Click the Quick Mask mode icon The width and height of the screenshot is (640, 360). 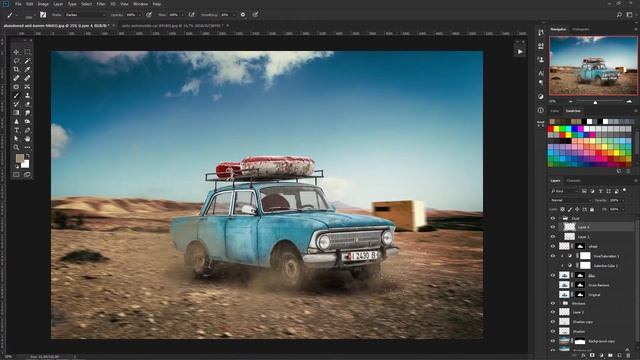pyautogui.click(x=16, y=174)
